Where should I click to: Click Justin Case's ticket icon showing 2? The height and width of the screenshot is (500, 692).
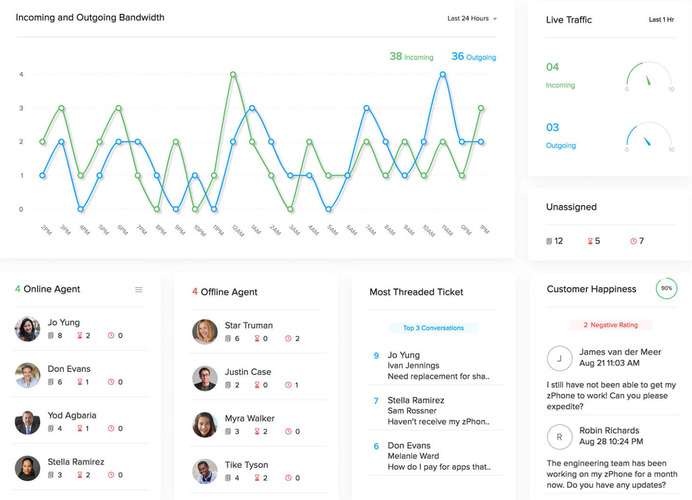pos(228,385)
